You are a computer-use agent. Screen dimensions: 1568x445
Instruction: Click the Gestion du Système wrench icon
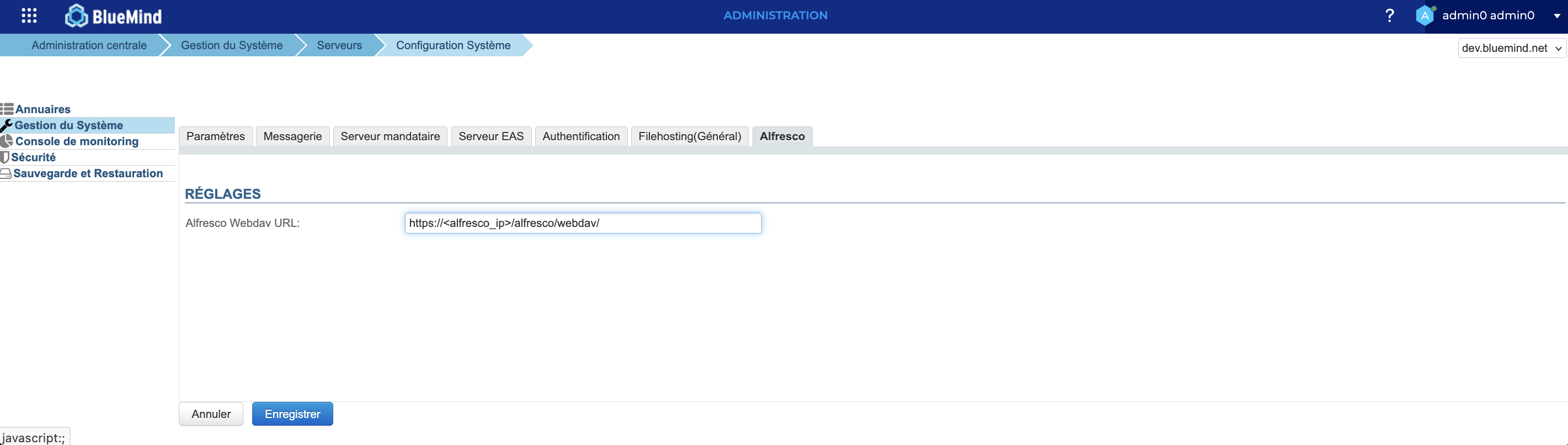[x=7, y=125]
